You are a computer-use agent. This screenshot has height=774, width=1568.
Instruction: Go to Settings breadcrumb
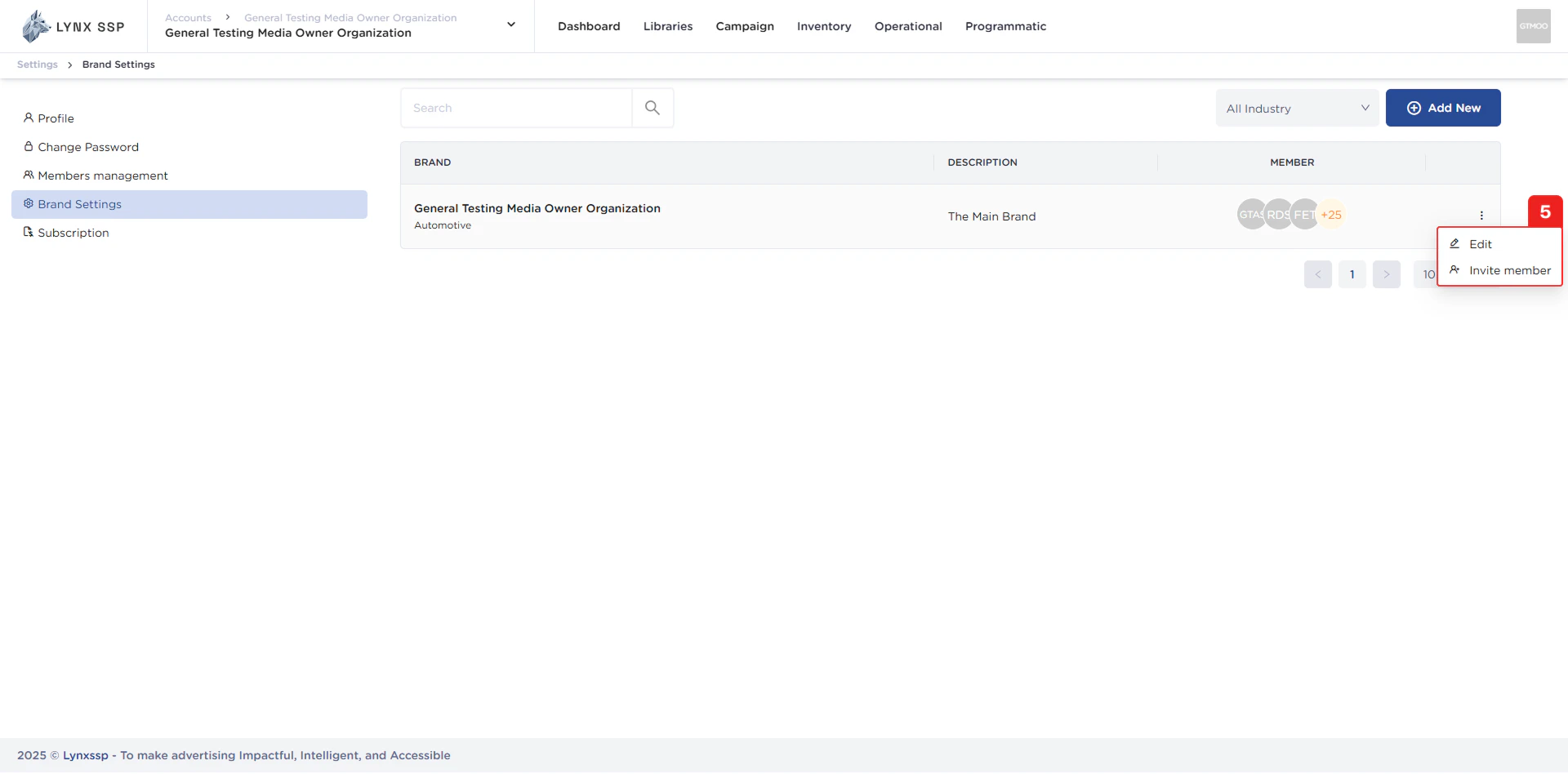click(x=38, y=64)
